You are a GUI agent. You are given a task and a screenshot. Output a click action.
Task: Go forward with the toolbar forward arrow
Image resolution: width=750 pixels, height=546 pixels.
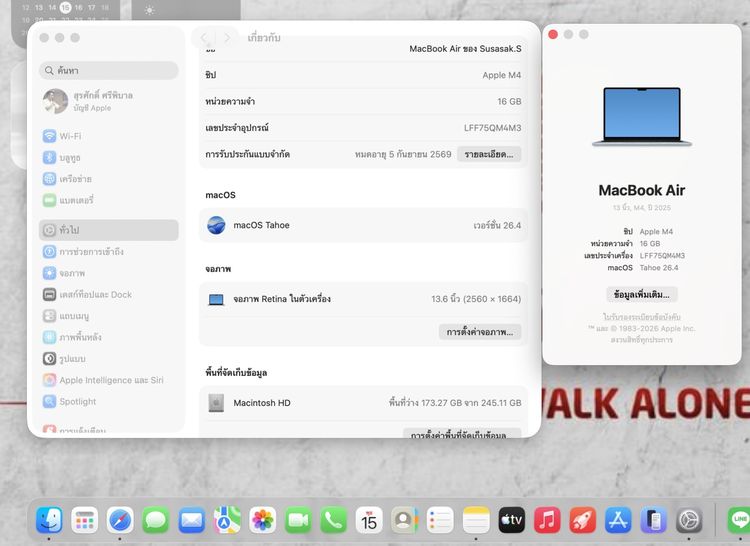[227, 38]
